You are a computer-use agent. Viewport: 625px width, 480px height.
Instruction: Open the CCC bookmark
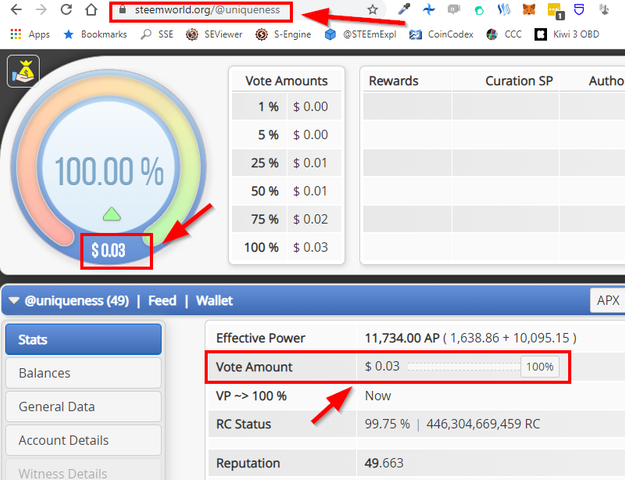coord(504,35)
